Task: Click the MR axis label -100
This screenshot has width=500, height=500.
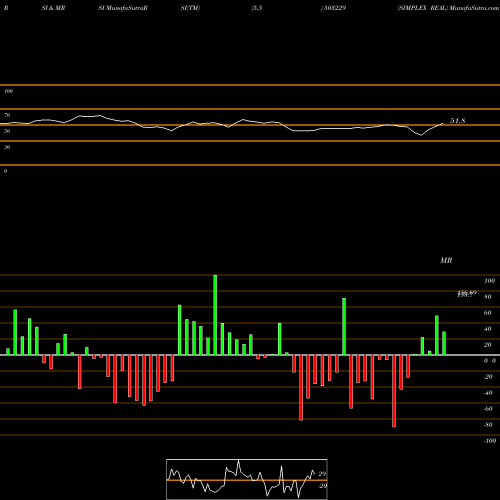Action: (490, 441)
